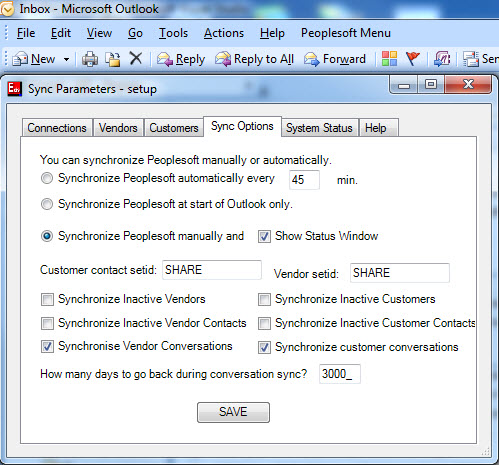Click the purple Outlook add-in toolbar icon

[442, 59]
